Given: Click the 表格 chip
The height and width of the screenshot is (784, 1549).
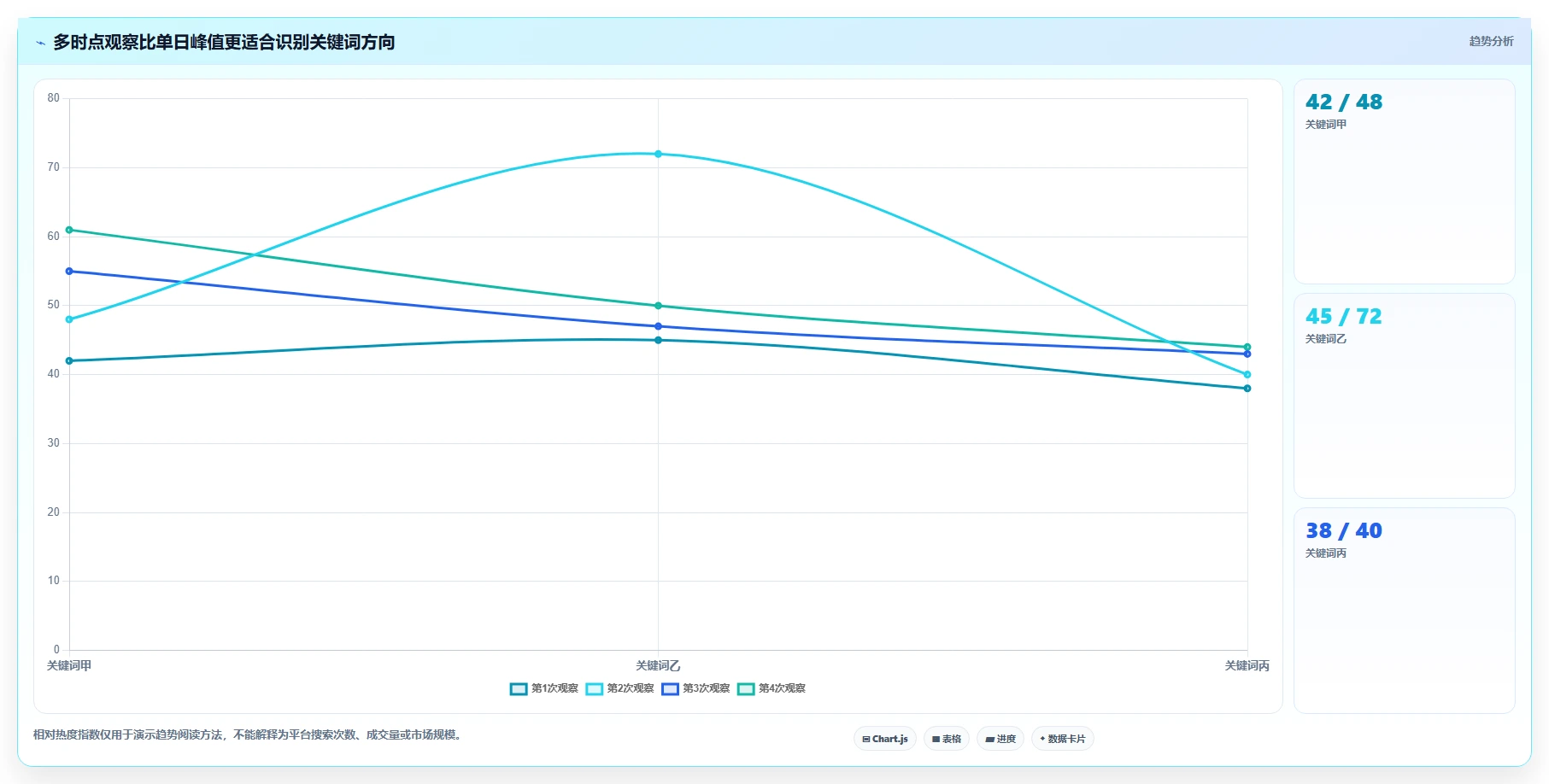Looking at the screenshot, I should tap(947, 739).
